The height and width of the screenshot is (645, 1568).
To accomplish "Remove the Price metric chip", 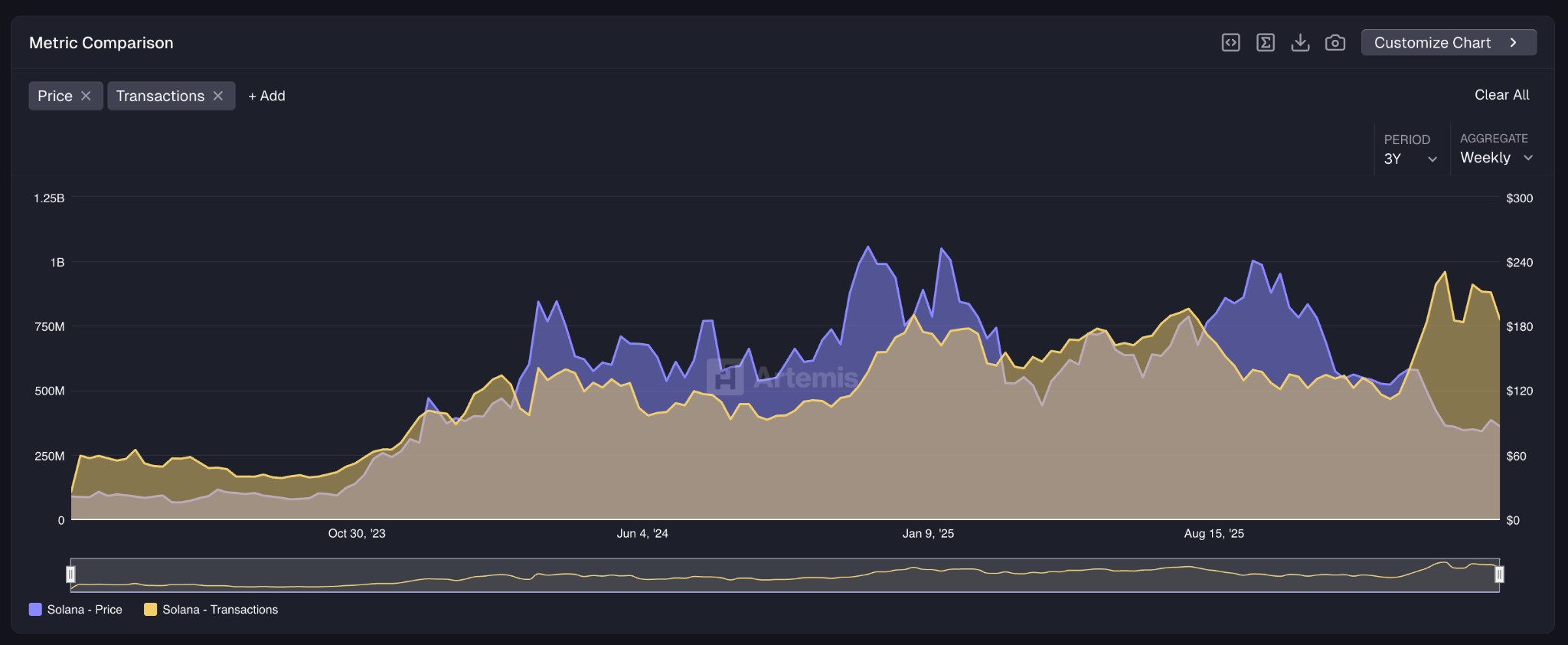I will pyautogui.click(x=87, y=96).
